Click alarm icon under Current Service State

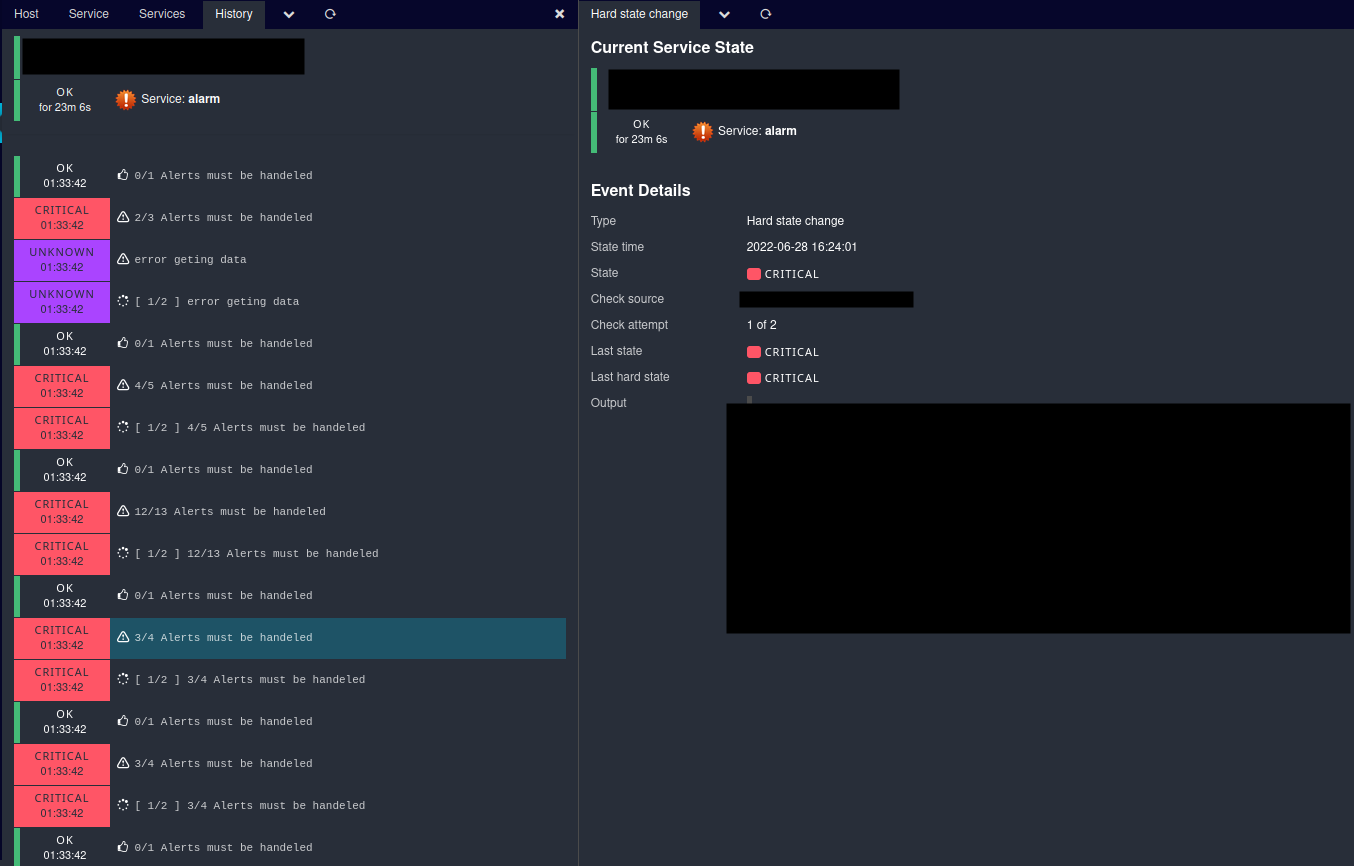702,131
